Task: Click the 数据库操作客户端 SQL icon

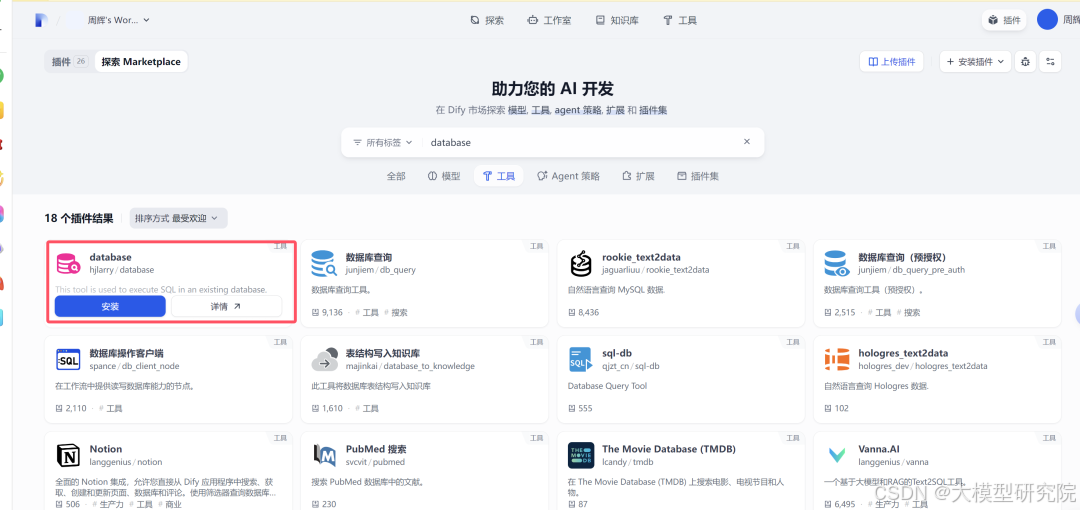Action: click(x=68, y=360)
